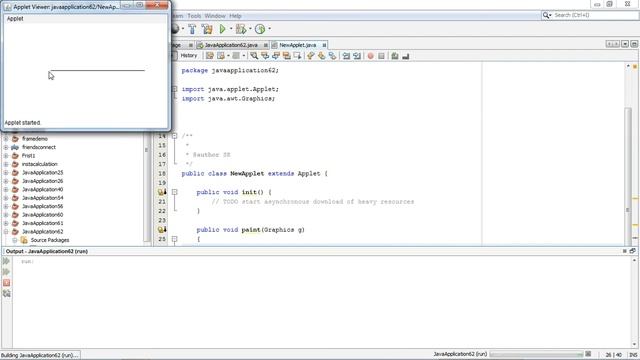Click Source Packages folder label
Image resolution: width=640 pixels, height=360 pixels.
coord(50,240)
